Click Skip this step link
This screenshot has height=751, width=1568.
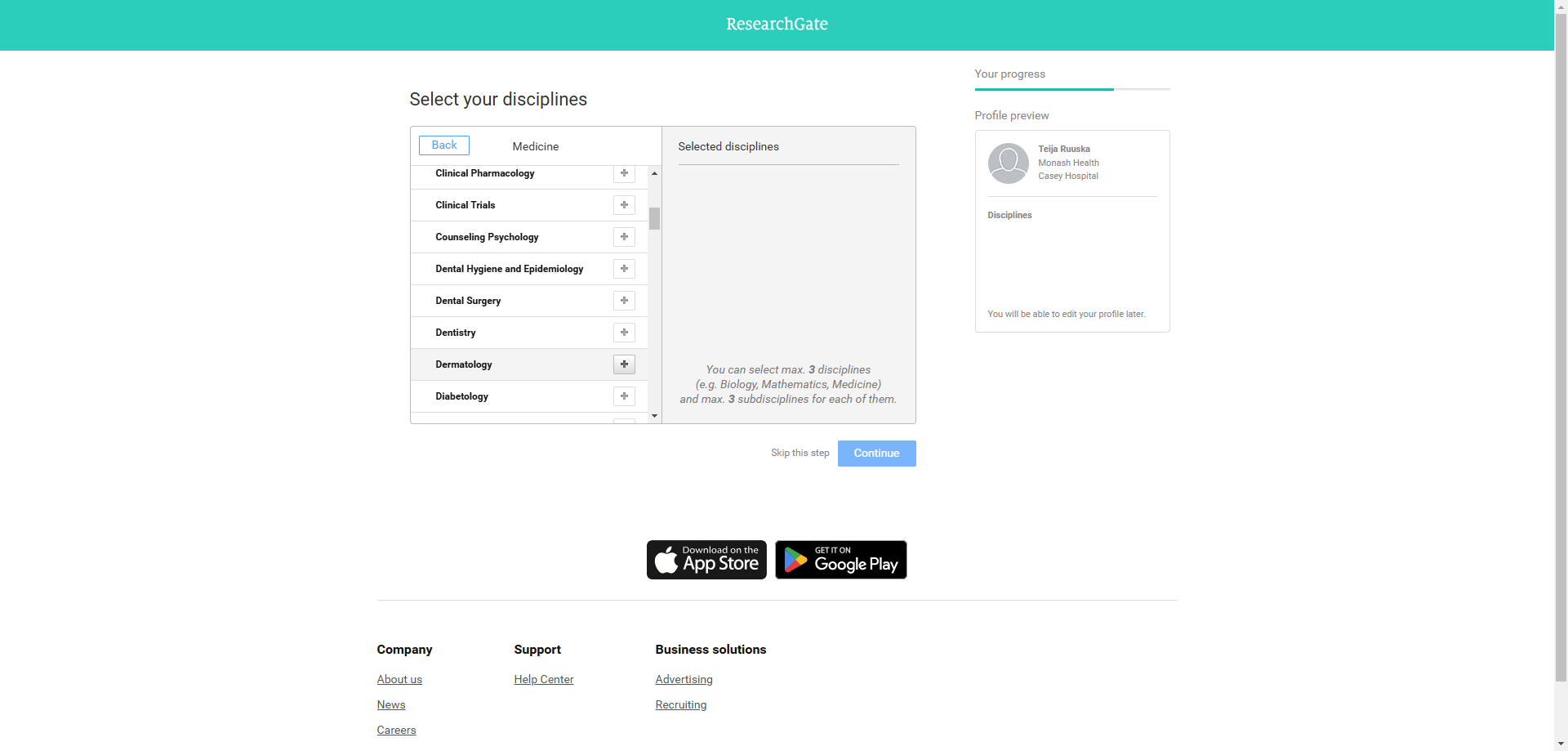point(800,453)
